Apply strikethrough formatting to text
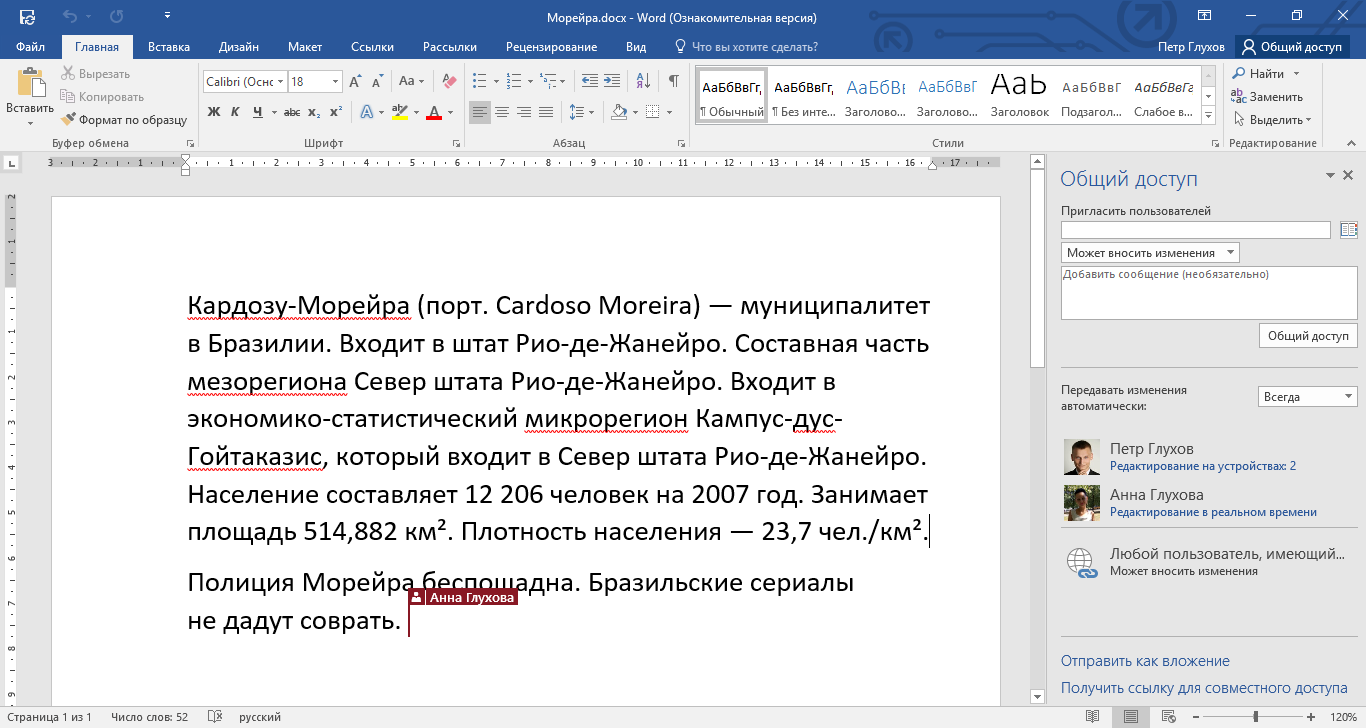 [x=293, y=112]
